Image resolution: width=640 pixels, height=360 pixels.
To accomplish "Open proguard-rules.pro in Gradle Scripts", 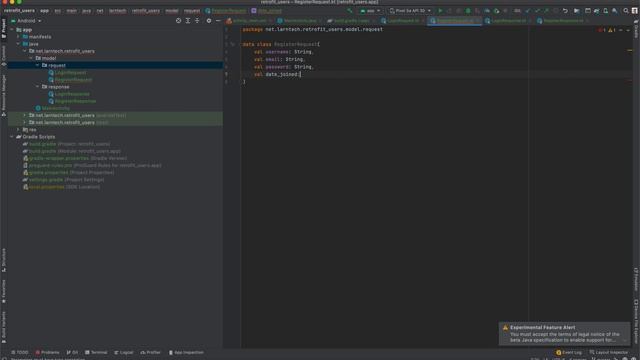I will [x=92, y=165].
